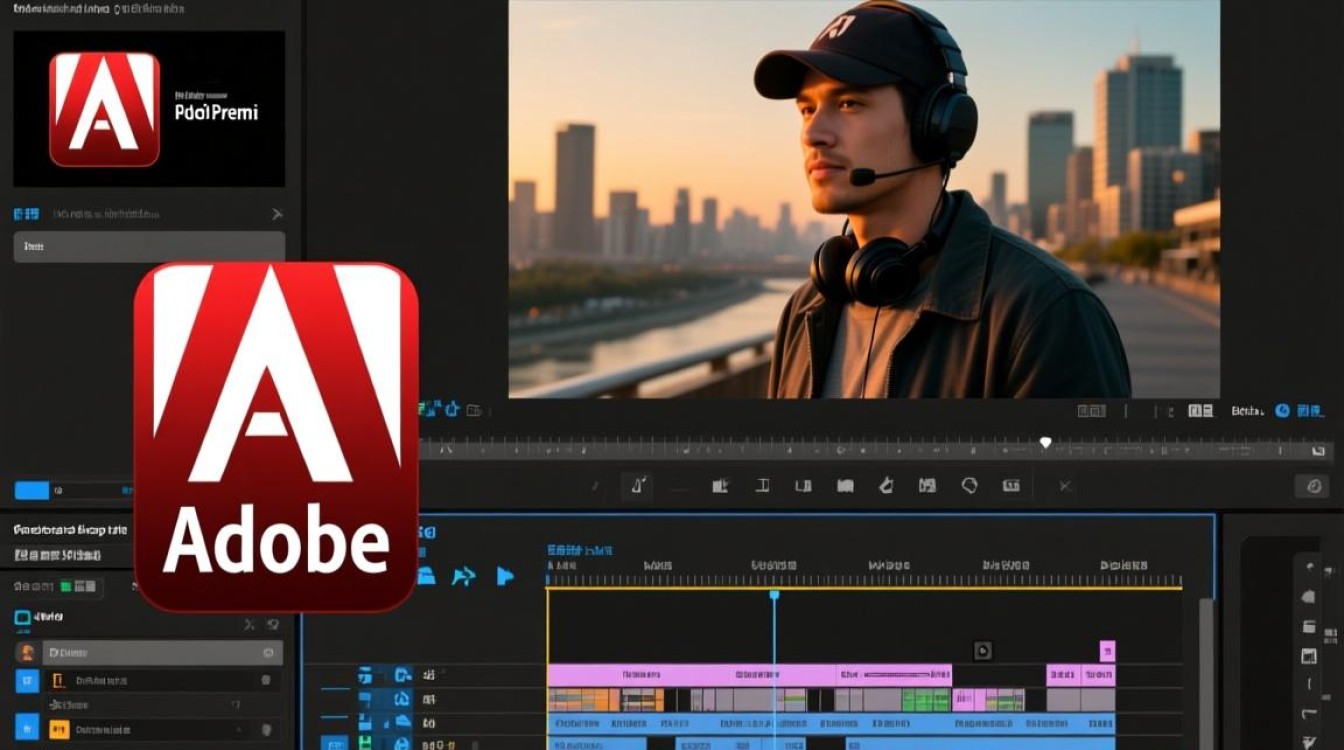This screenshot has width=1344, height=750.
Task: Toggle the lock-style icon on the second track header
Action: pos(402,699)
